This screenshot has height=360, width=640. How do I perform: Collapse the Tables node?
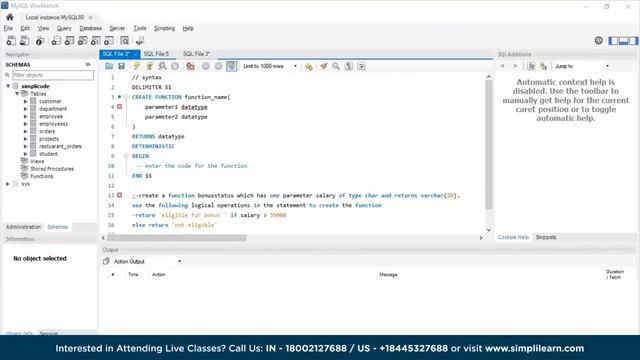(17, 93)
